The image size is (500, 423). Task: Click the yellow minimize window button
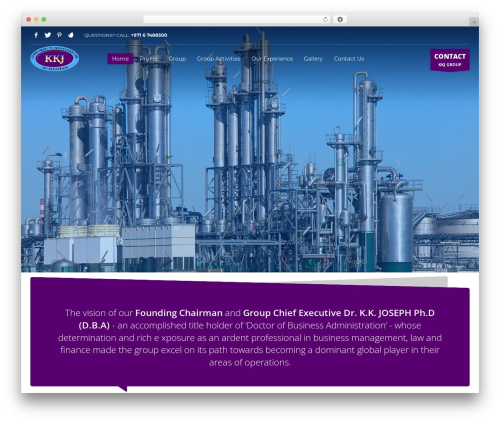pos(36,19)
